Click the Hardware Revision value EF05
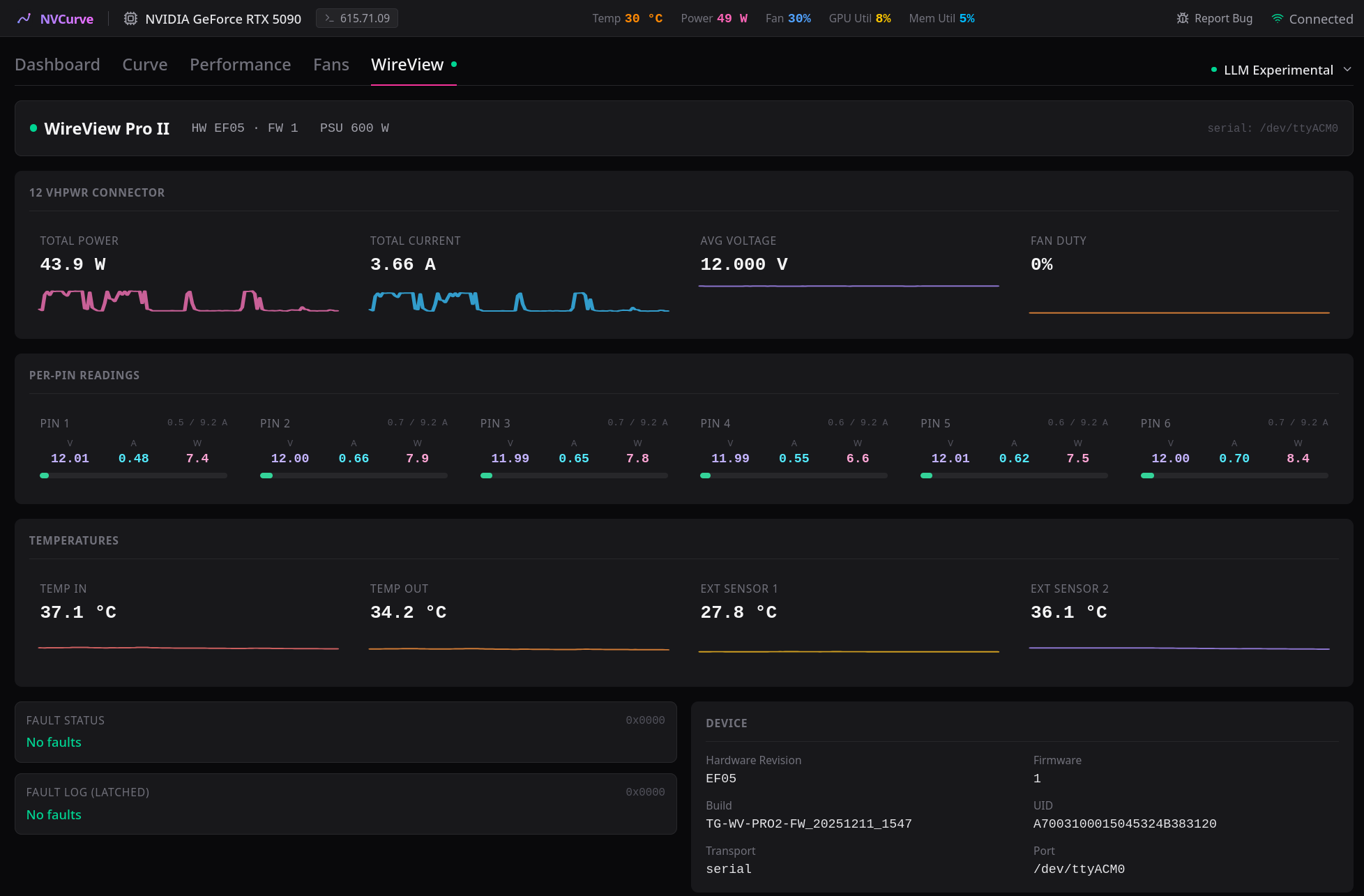This screenshot has height=896, width=1364. 721,778
